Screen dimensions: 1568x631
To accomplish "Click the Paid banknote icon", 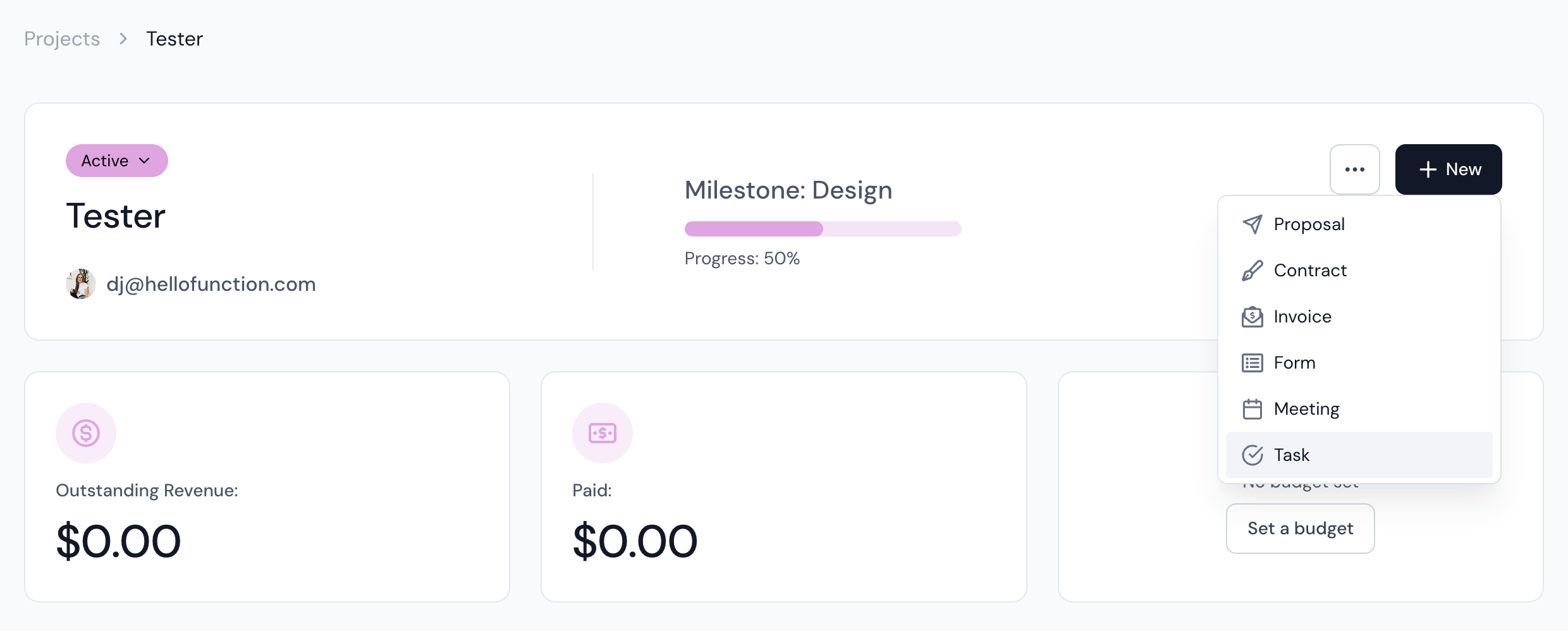I will pyautogui.click(x=602, y=433).
